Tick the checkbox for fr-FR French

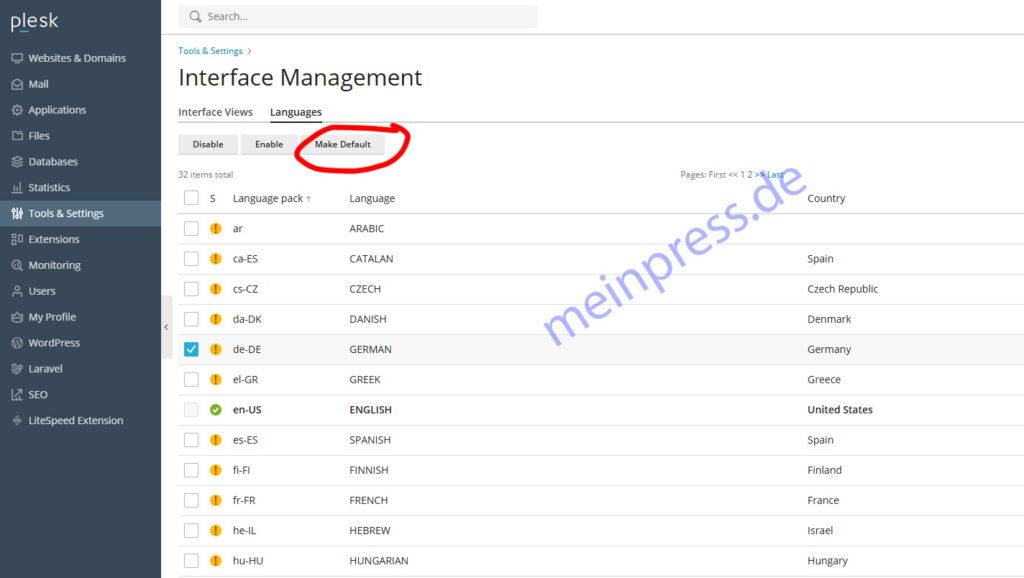(191, 500)
